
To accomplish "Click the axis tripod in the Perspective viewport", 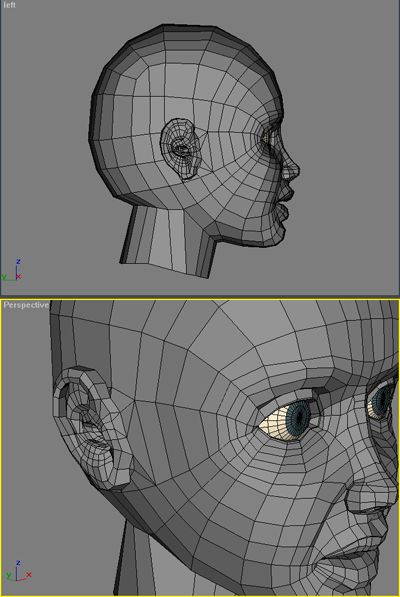I will click(x=18, y=571).
